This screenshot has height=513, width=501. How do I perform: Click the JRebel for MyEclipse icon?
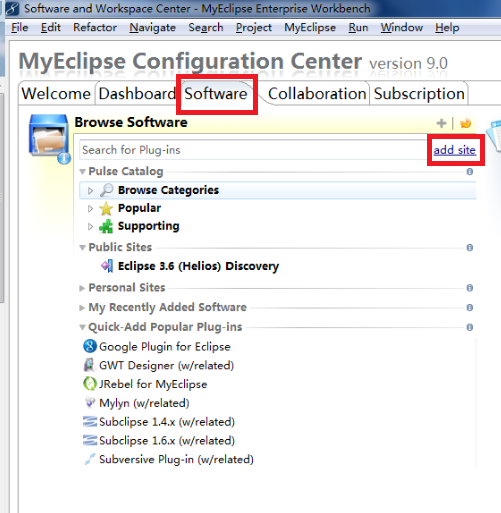tap(89, 384)
